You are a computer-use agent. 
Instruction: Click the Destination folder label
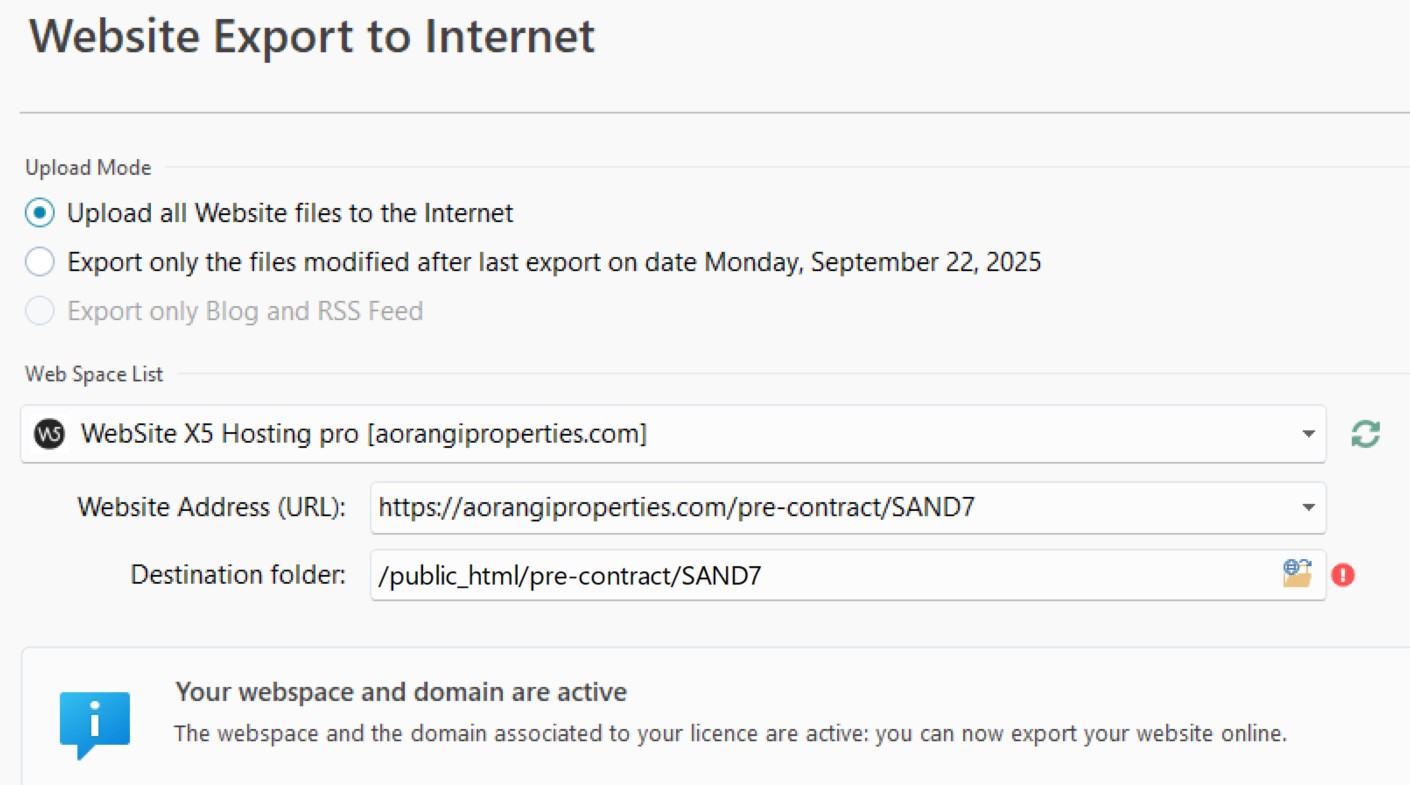tap(238, 574)
